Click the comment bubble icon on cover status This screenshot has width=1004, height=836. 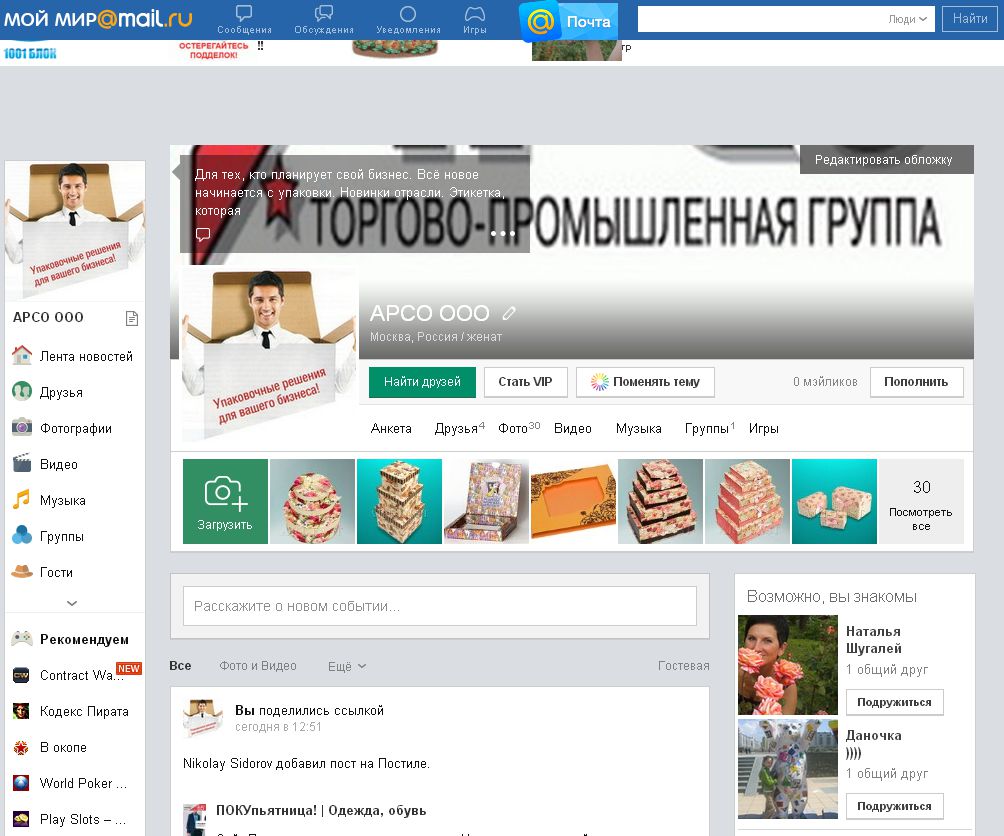pos(203,234)
